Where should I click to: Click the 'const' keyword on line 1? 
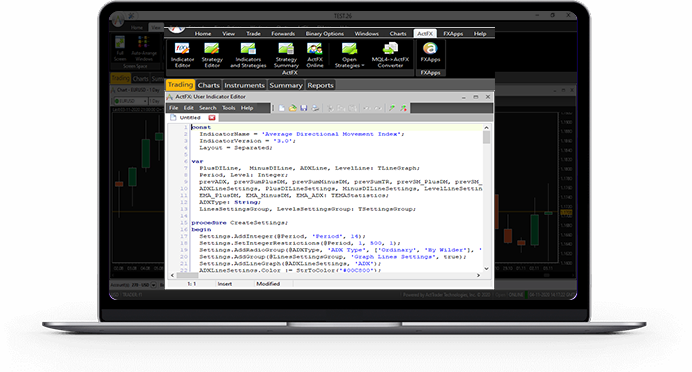tap(201, 127)
